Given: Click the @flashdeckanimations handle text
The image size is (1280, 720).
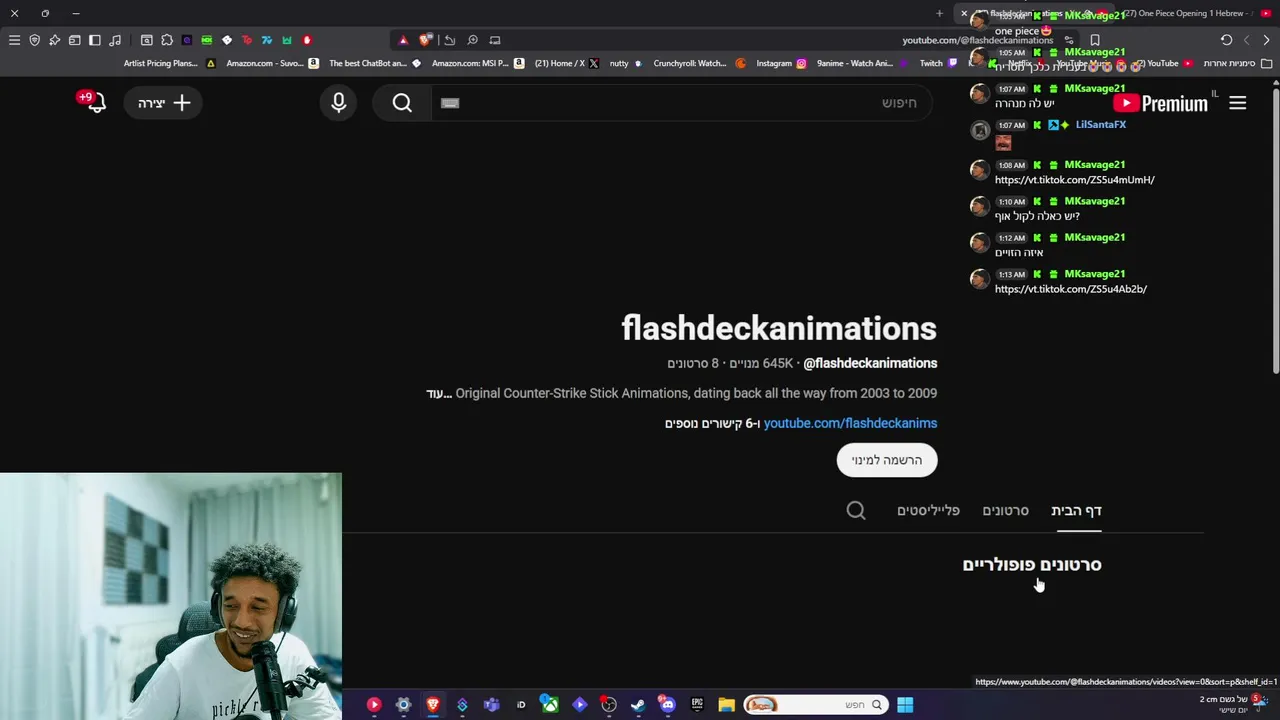Looking at the screenshot, I should 870,363.
